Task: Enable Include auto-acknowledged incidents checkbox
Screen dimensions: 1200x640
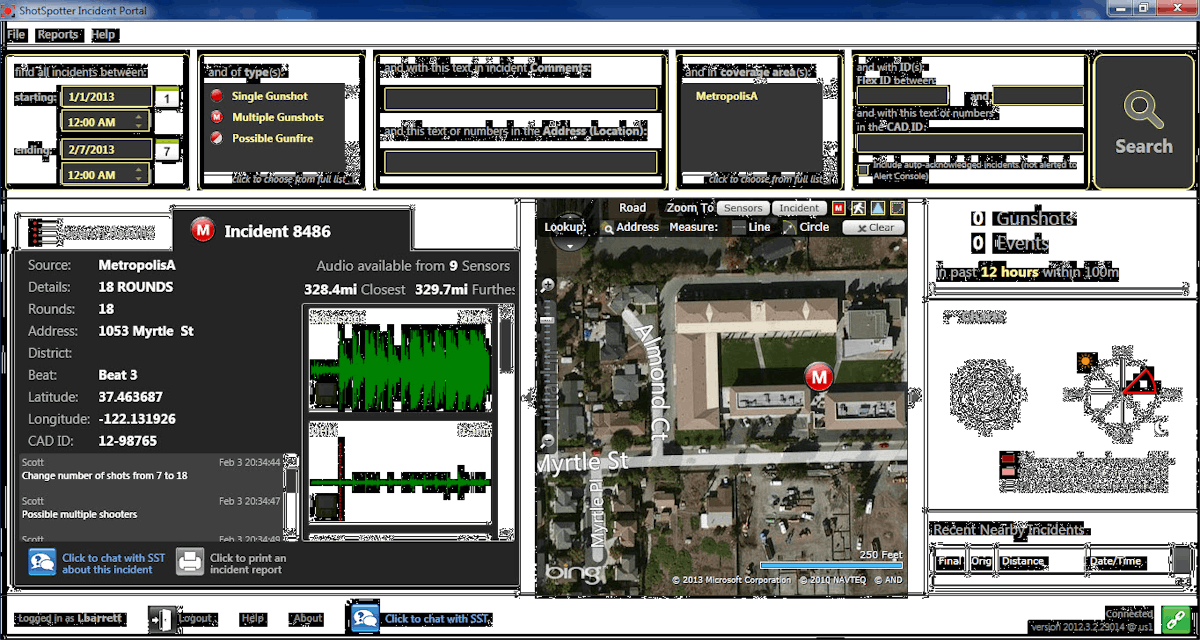Action: tap(862, 169)
